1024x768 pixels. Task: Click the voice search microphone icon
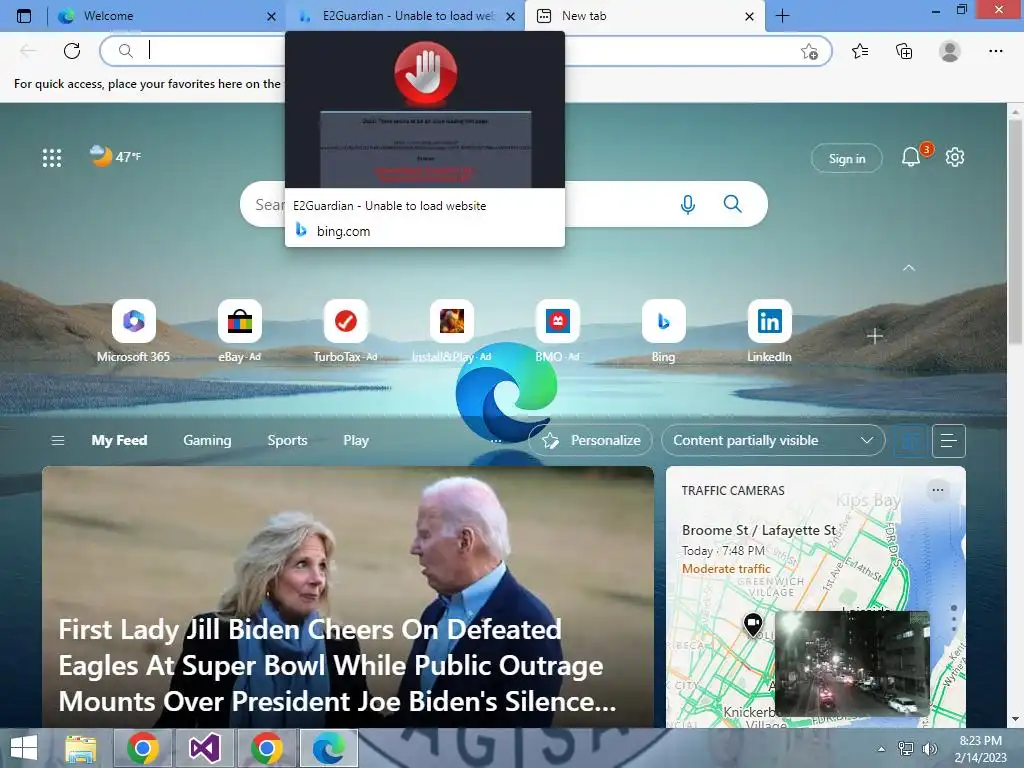688,204
